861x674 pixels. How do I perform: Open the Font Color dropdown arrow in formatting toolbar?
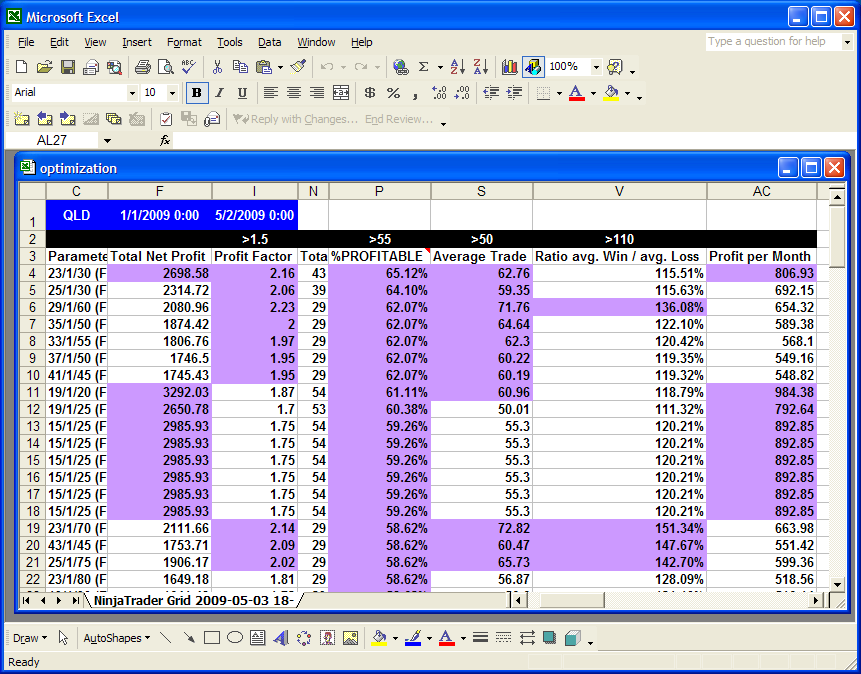point(593,93)
